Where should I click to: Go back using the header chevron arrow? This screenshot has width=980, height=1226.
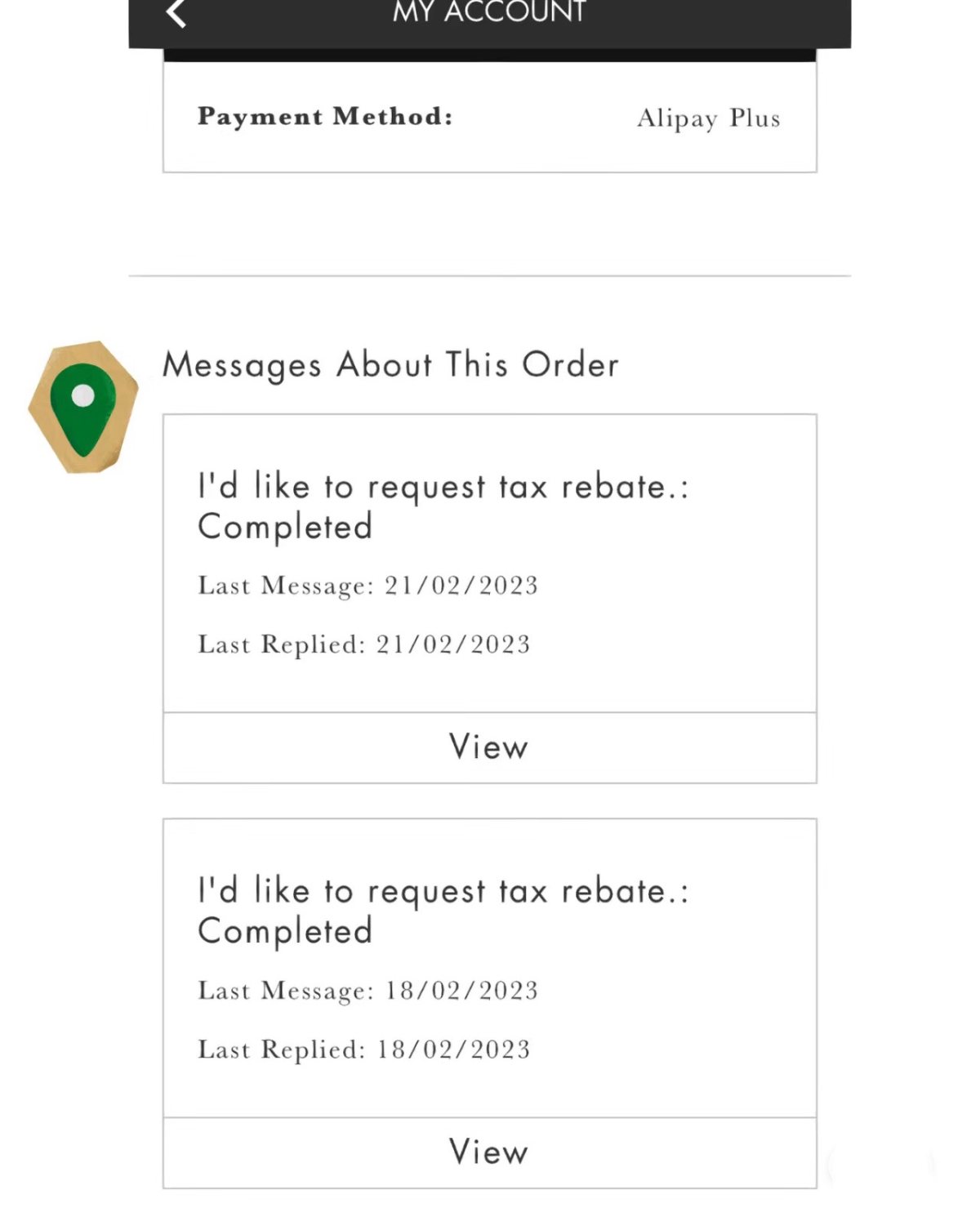(x=176, y=13)
